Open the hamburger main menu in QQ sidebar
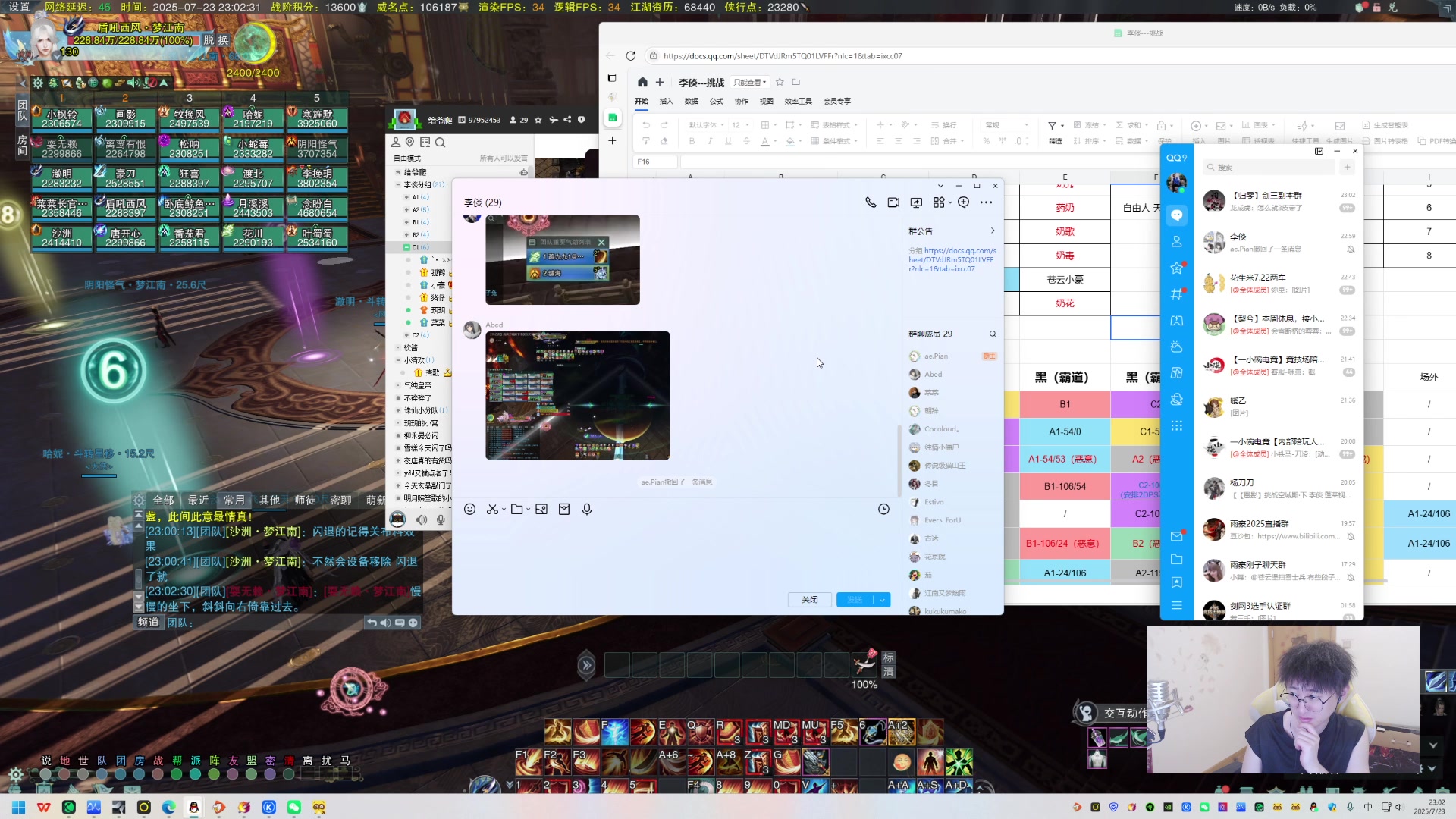 (x=1177, y=606)
